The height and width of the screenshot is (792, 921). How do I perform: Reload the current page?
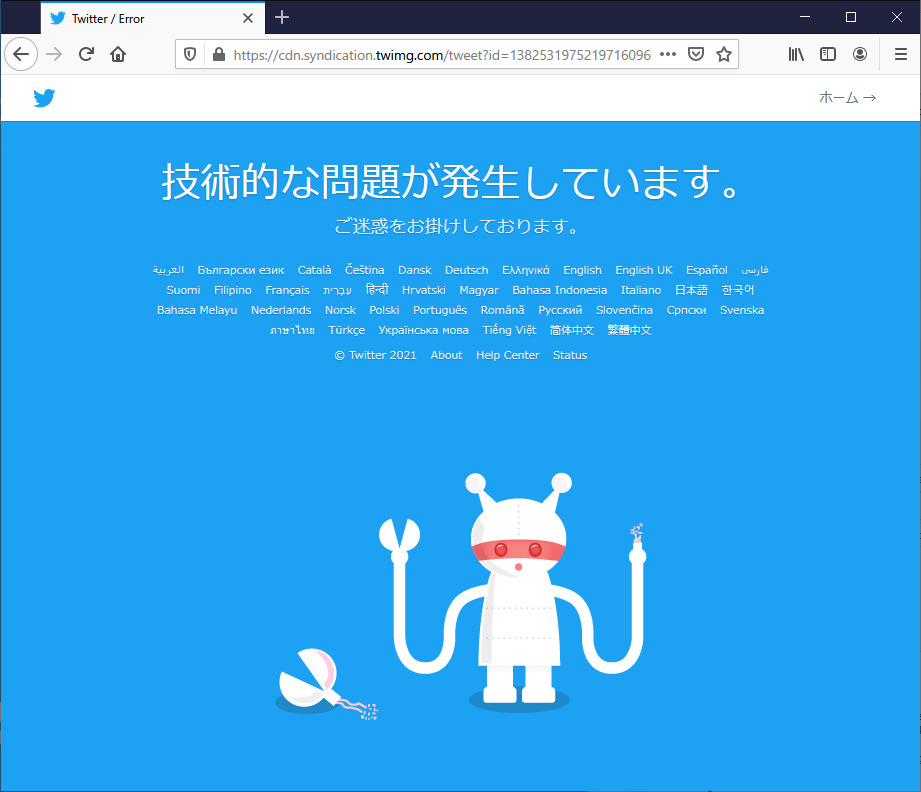tap(86, 55)
